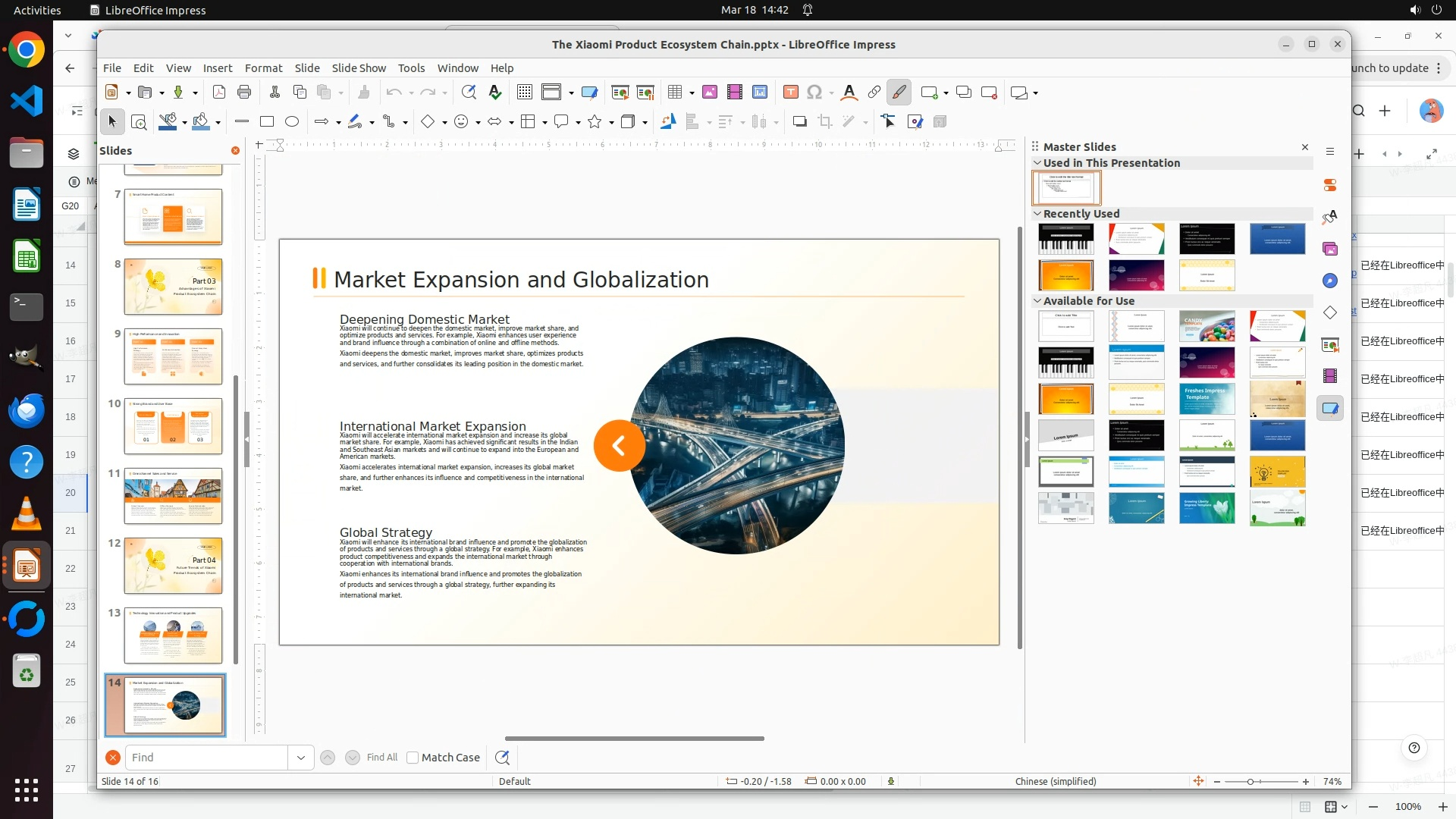Image resolution: width=1456 pixels, height=819 pixels.
Task: Toggle the Show Draw Functions button
Action: point(899,92)
